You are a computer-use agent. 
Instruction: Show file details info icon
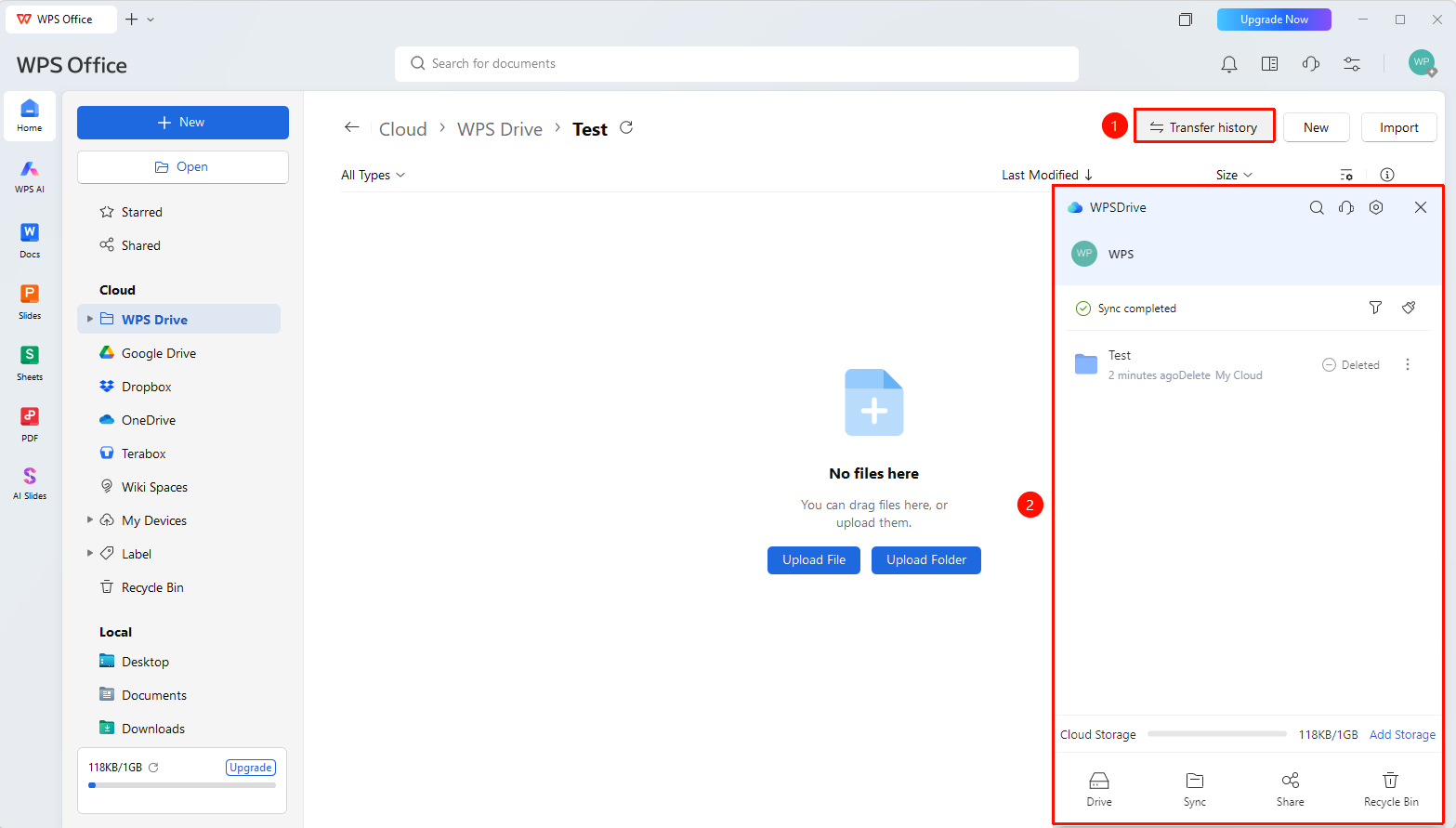tap(1387, 175)
